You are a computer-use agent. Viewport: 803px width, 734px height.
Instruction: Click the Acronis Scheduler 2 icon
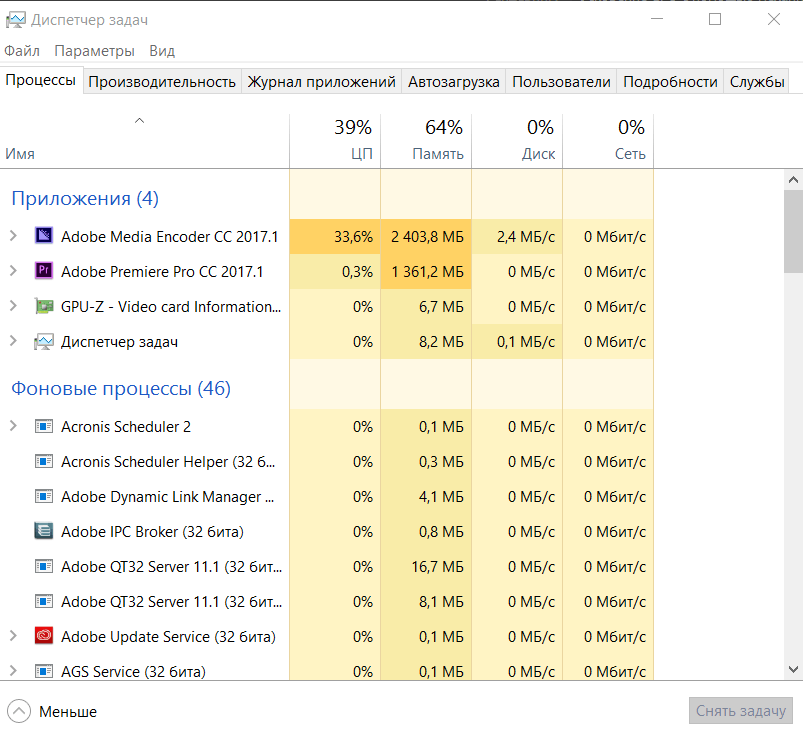point(44,426)
